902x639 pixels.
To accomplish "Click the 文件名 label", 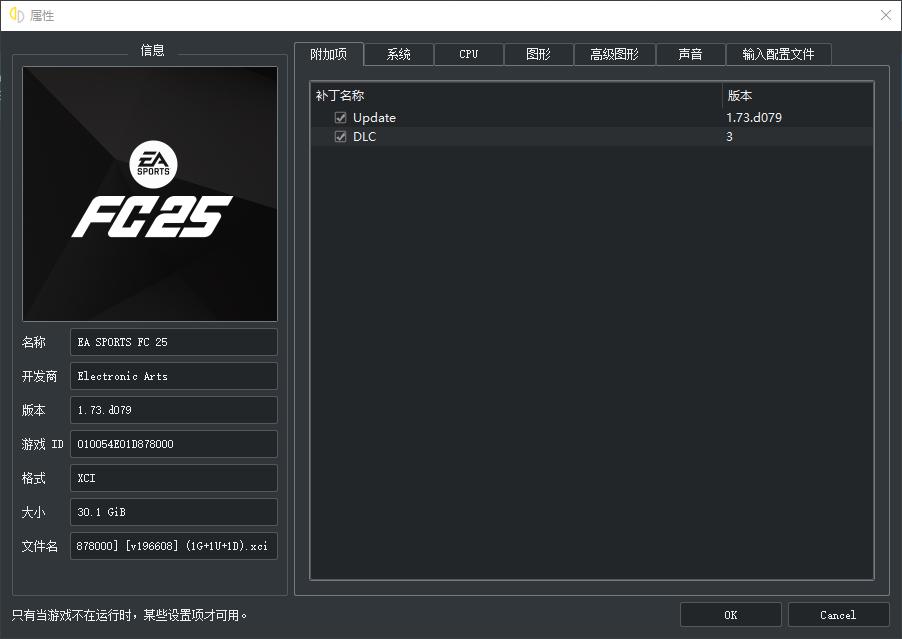I will 39,546.
